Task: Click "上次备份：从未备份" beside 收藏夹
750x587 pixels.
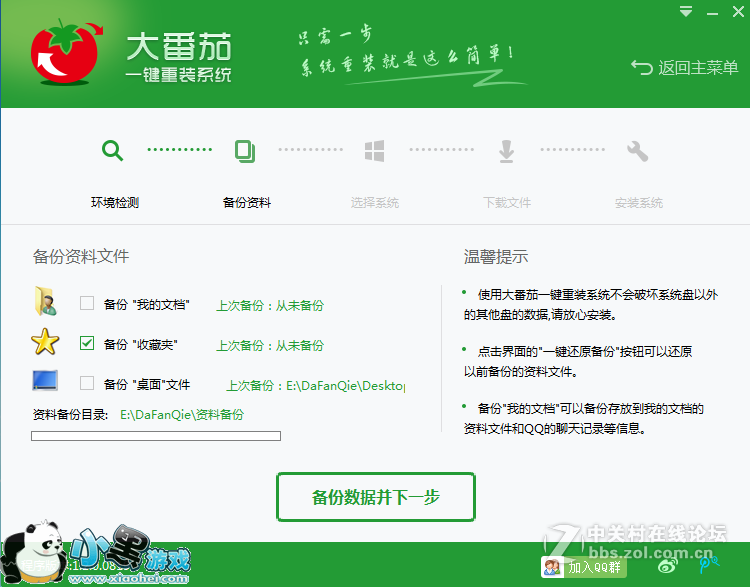Action: coord(270,345)
